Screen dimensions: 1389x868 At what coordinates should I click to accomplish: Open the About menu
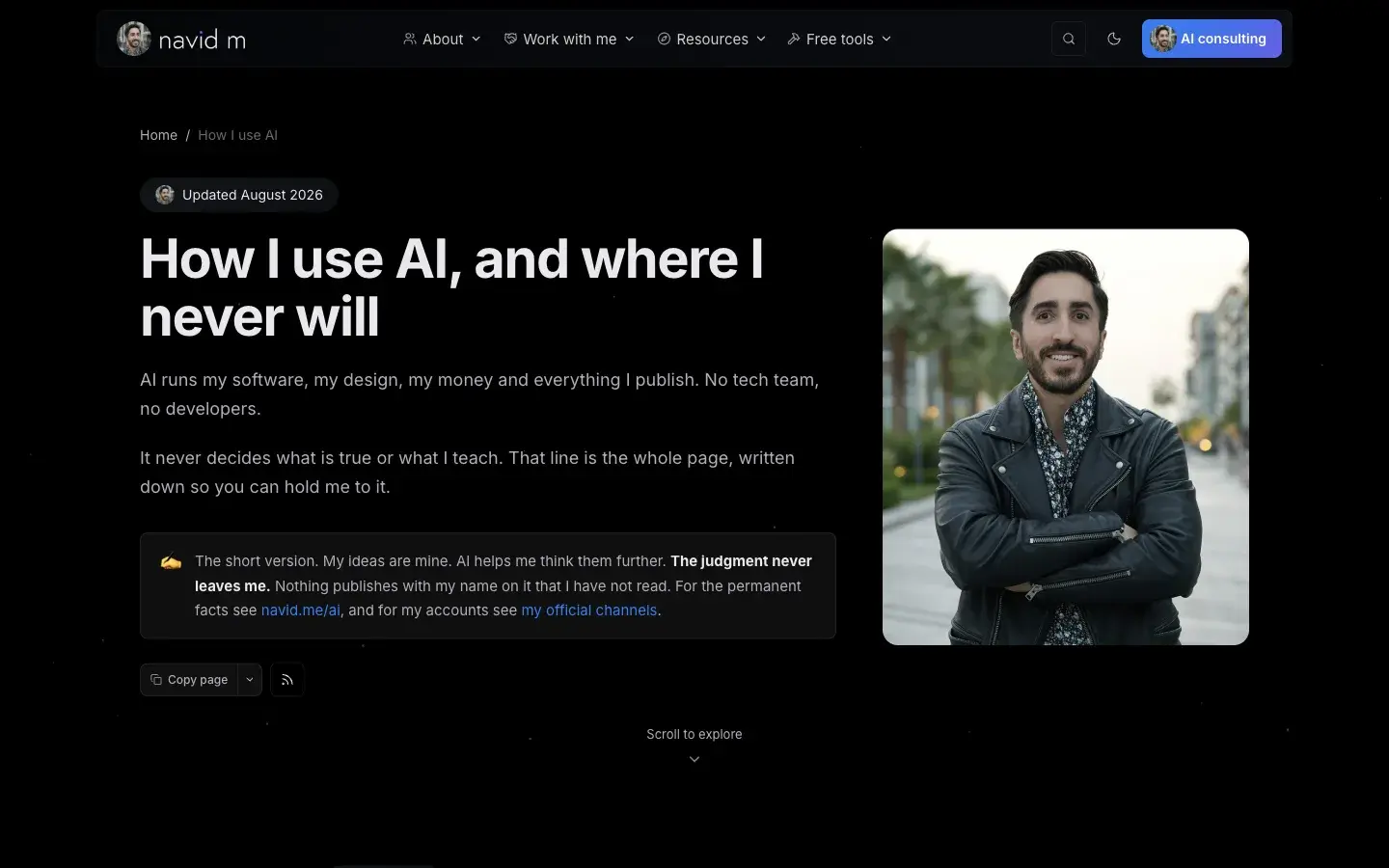tap(442, 39)
